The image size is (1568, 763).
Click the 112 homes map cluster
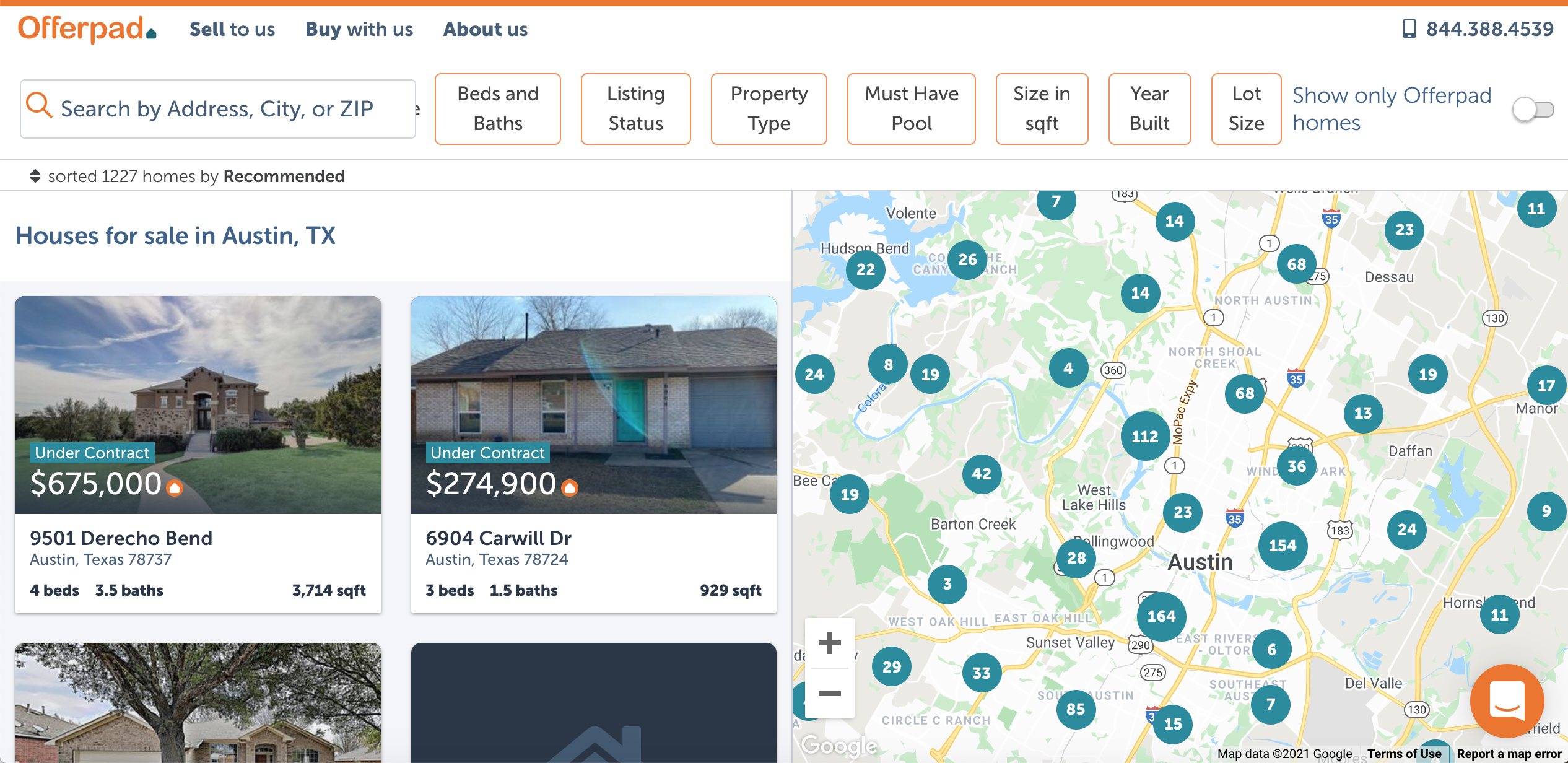[x=1144, y=436]
